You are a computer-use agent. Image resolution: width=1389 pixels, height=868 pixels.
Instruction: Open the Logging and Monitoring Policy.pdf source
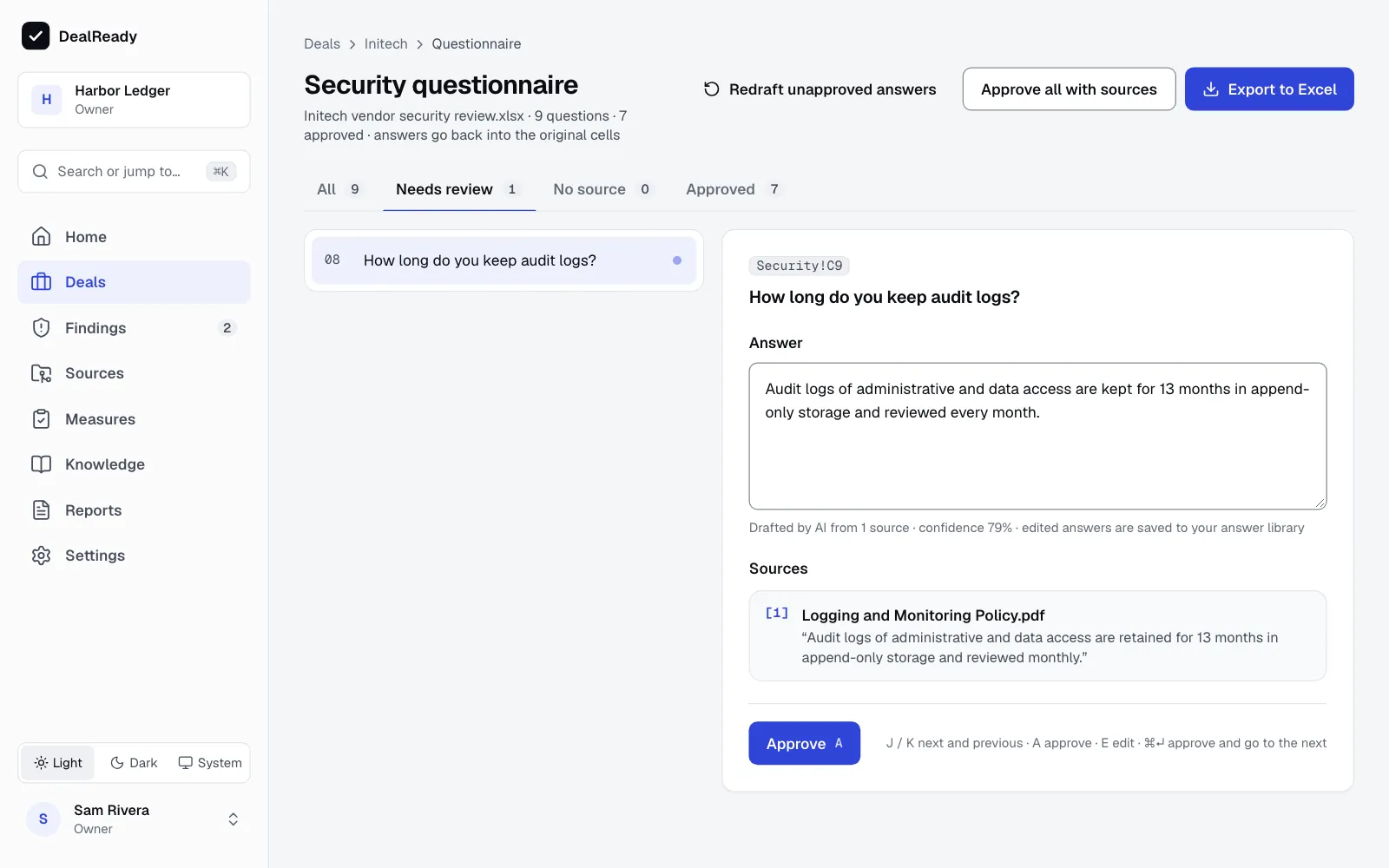(1037, 635)
